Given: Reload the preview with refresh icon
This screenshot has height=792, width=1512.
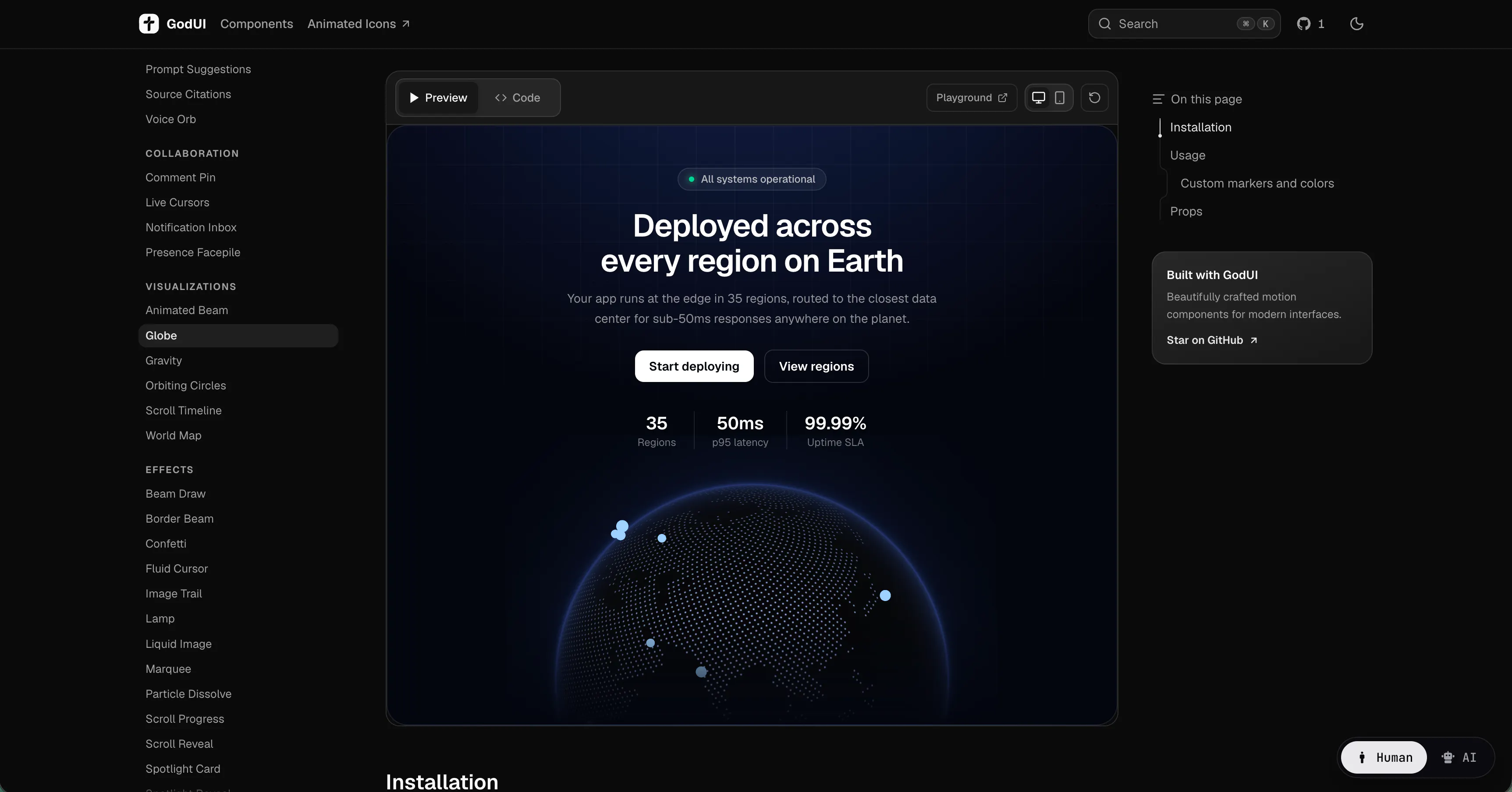Looking at the screenshot, I should click(1094, 97).
